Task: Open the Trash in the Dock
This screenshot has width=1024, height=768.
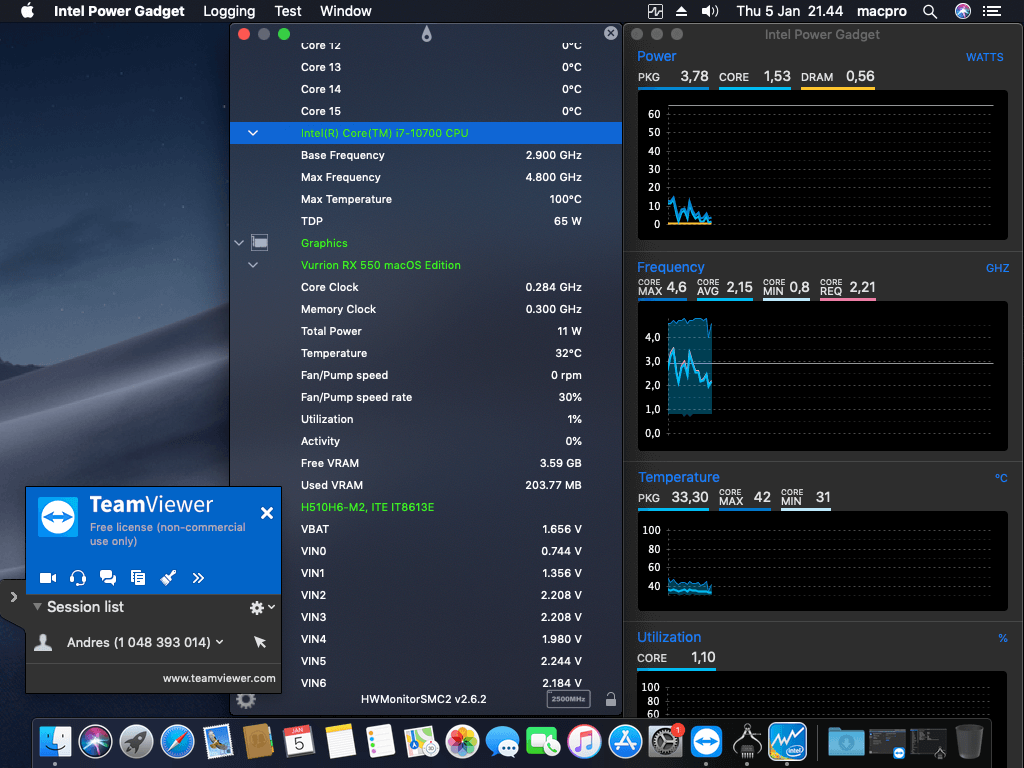Action: pyautogui.click(x=969, y=742)
